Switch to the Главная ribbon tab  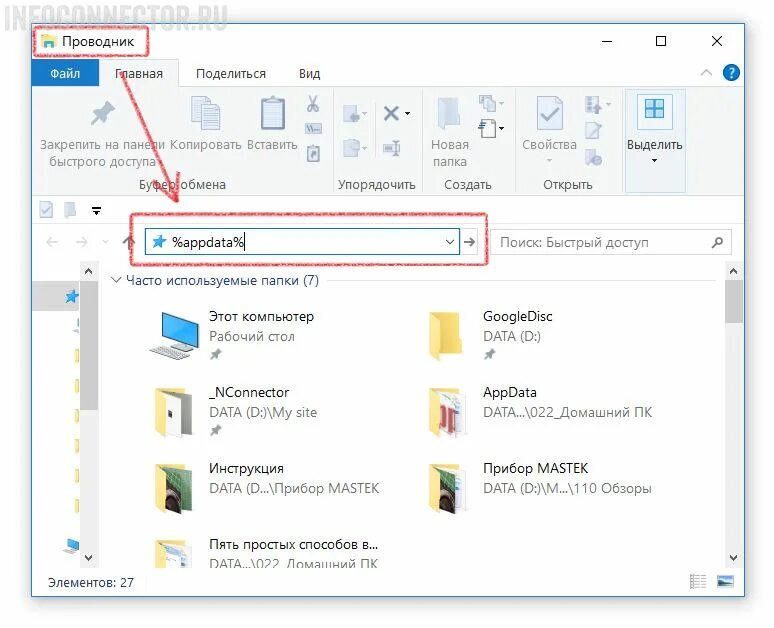tap(139, 74)
